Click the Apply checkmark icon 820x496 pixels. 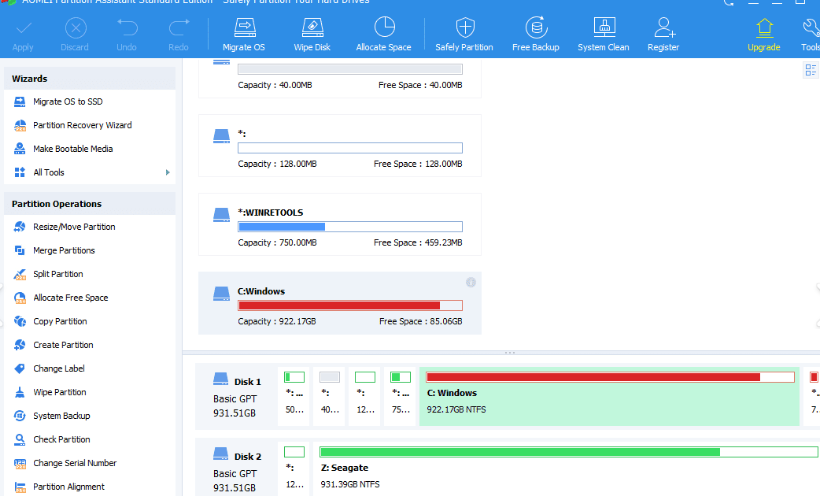(23, 28)
